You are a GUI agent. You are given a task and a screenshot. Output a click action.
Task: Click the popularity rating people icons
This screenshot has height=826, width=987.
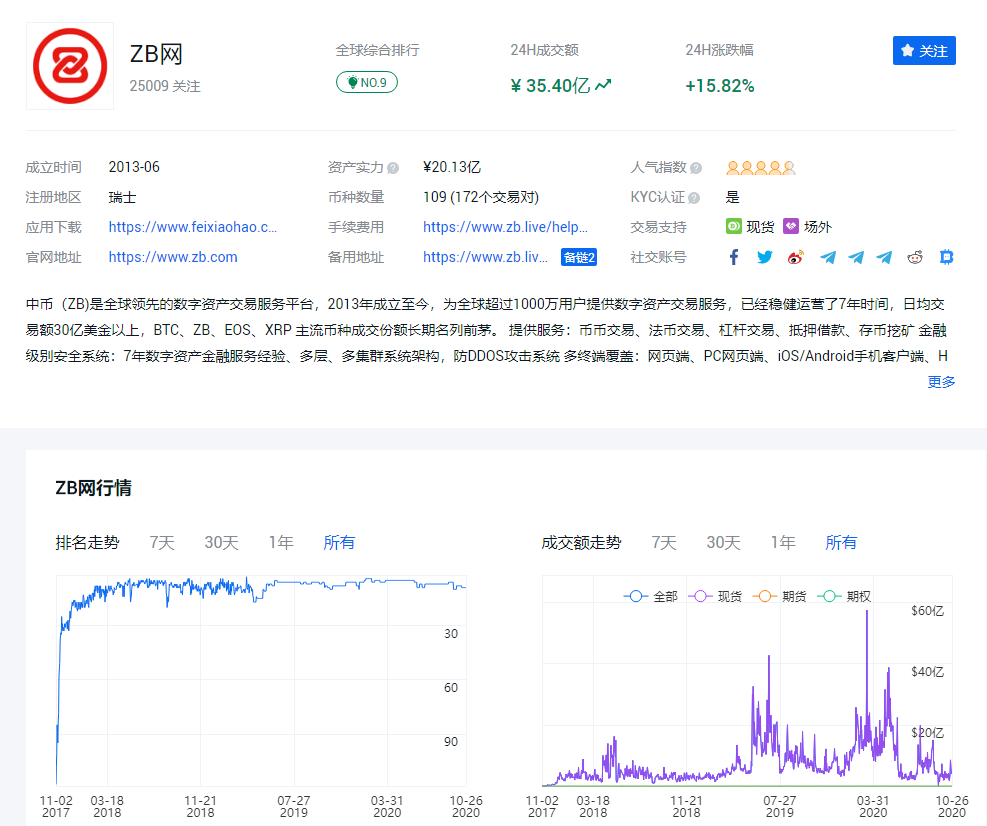(760, 167)
